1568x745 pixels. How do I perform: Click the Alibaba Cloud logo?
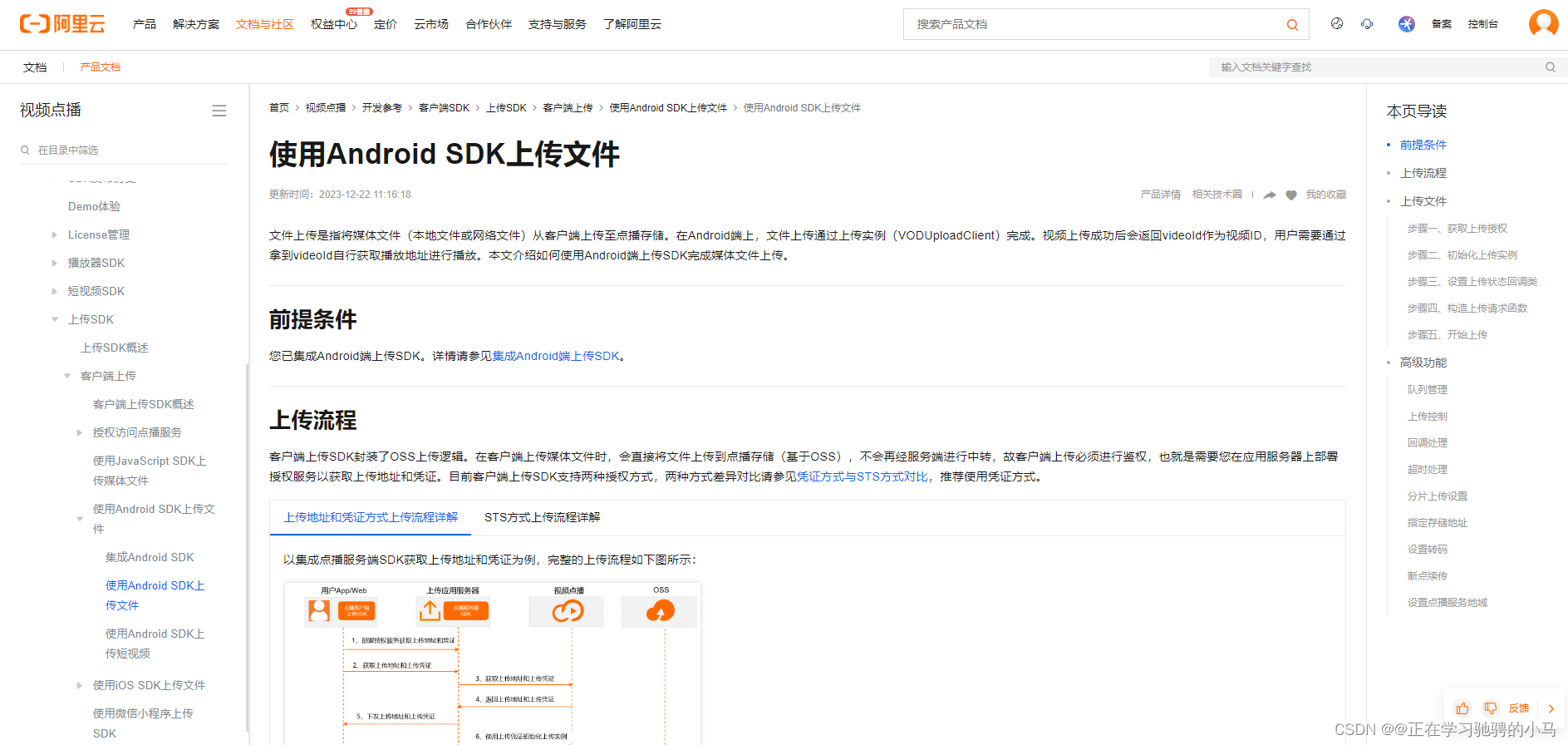(x=62, y=24)
